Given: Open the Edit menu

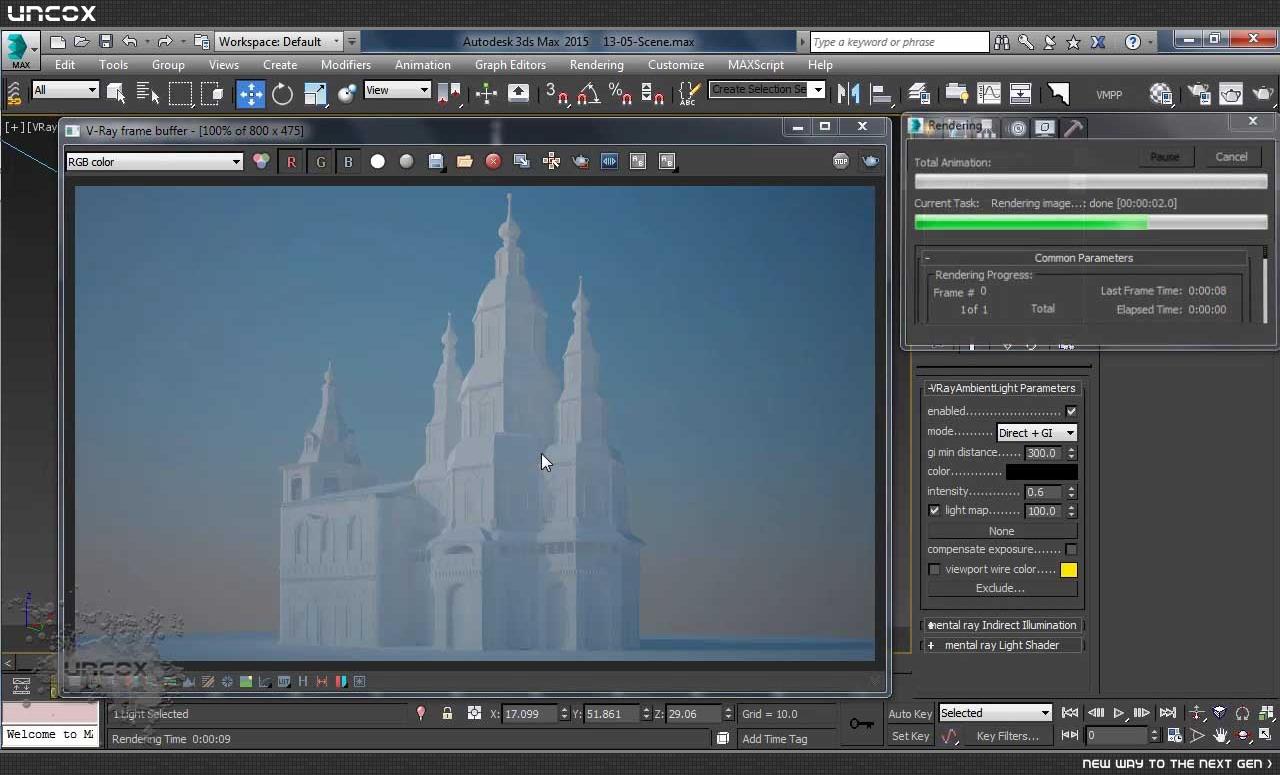Looking at the screenshot, I should 65,64.
